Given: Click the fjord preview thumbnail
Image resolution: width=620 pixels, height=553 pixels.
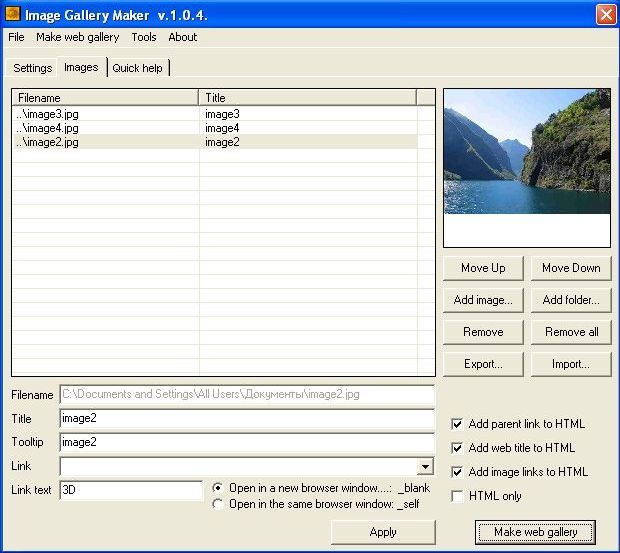Looking at the screenshot, I should (x=527, y=152).
